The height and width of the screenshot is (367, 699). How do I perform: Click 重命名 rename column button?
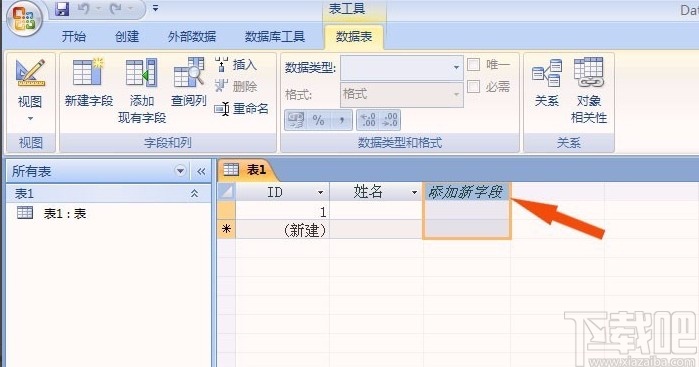click(x=241, y=108)
